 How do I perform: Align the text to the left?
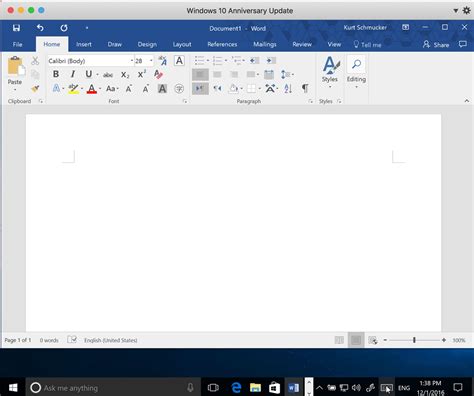200,74
